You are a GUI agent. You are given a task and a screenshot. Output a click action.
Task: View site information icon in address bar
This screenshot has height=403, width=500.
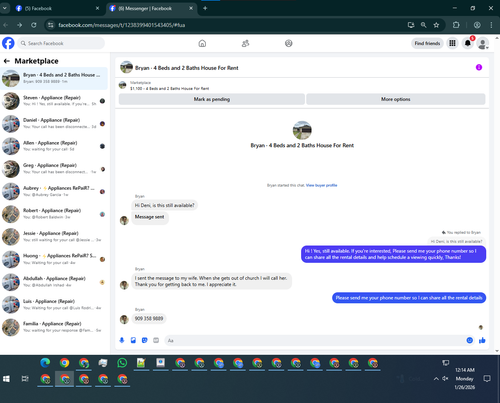[50, 25]
